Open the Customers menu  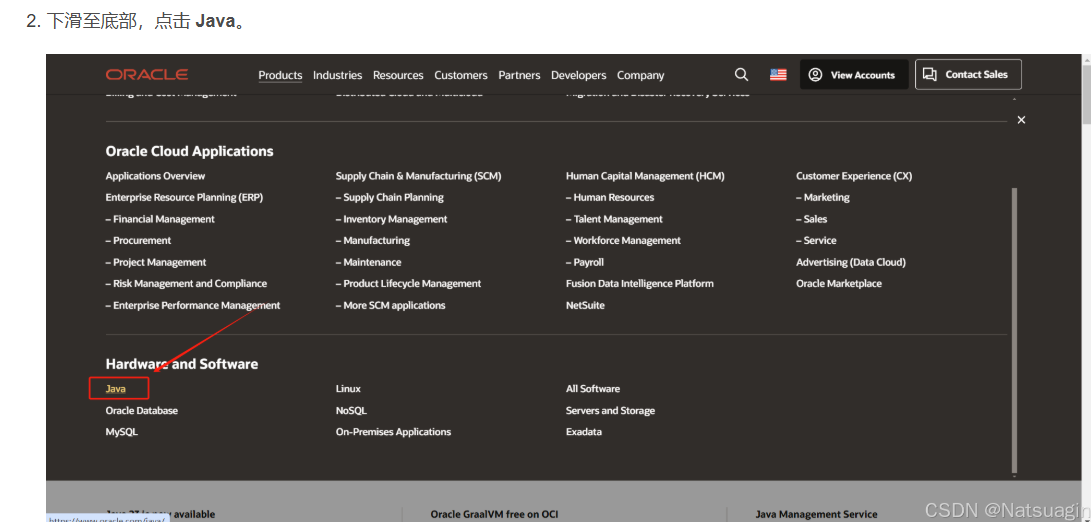tap(461, 75)
